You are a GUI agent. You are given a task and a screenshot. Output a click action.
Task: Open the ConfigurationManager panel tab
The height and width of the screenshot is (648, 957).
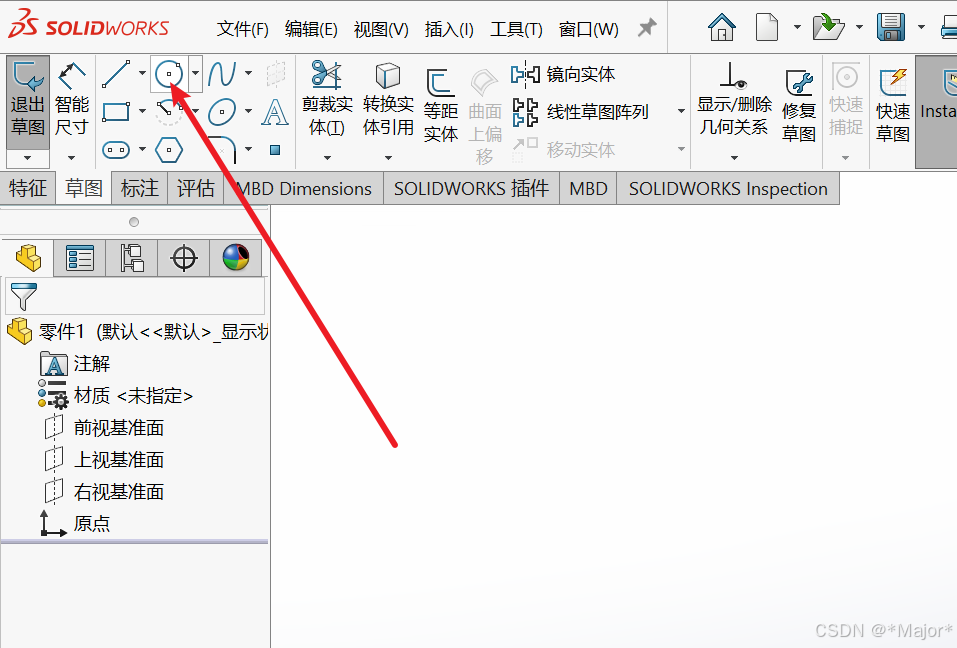pos(132,258)
